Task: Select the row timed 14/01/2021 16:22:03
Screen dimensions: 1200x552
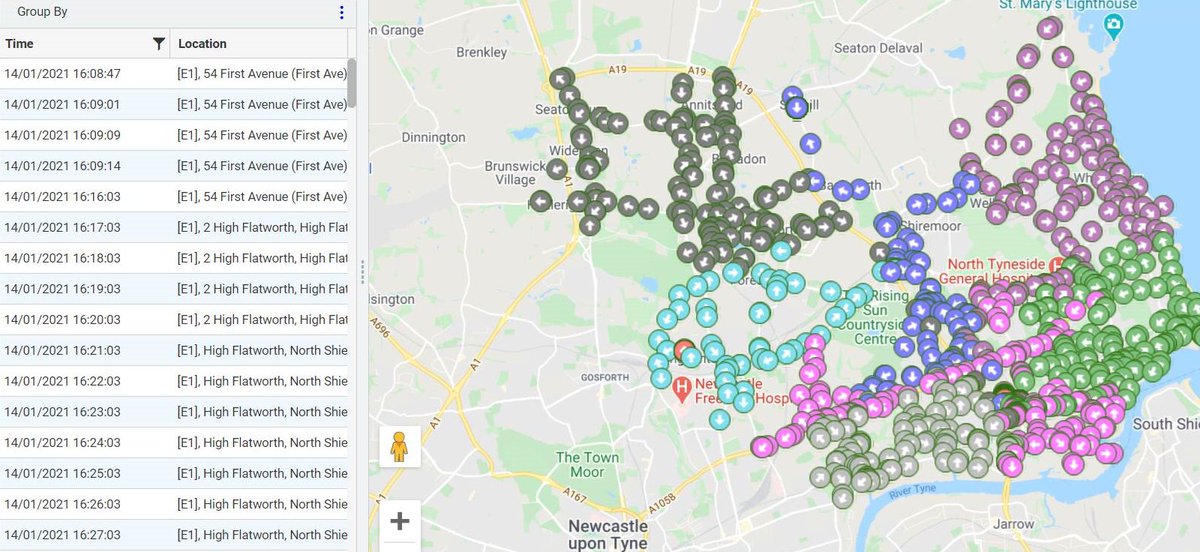Action: point(174,381)
